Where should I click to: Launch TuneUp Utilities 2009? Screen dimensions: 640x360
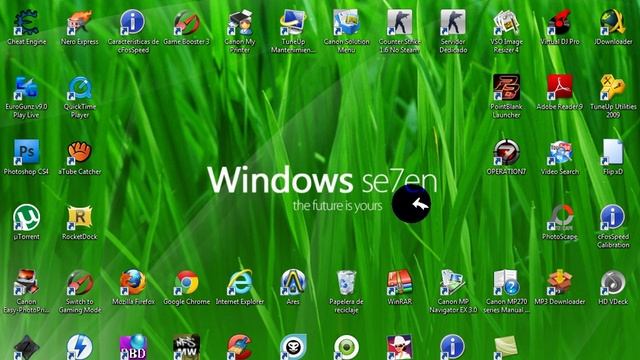coord(613,87)
